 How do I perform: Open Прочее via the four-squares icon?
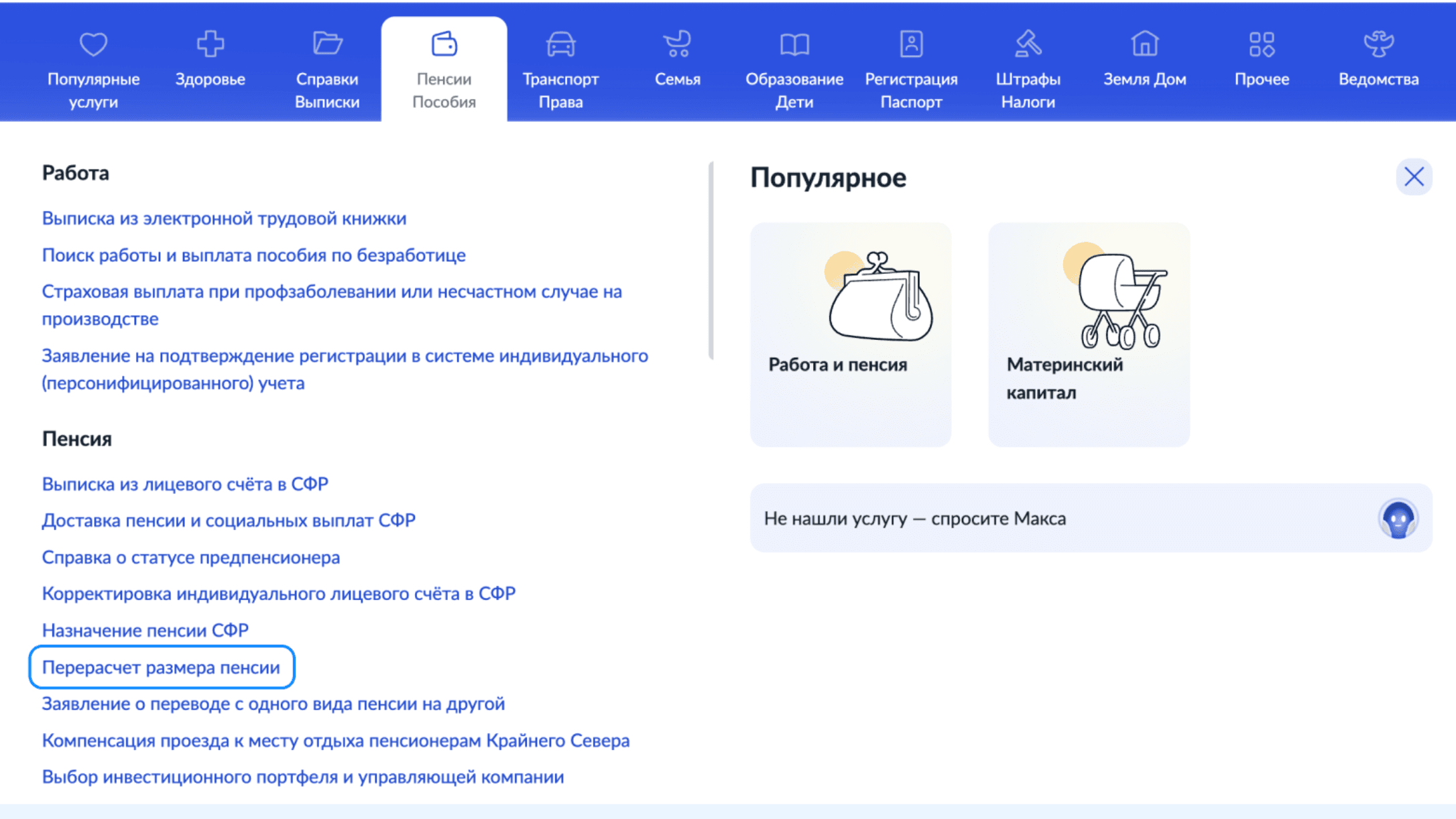pyautogui.click(x=1262, y=44)
